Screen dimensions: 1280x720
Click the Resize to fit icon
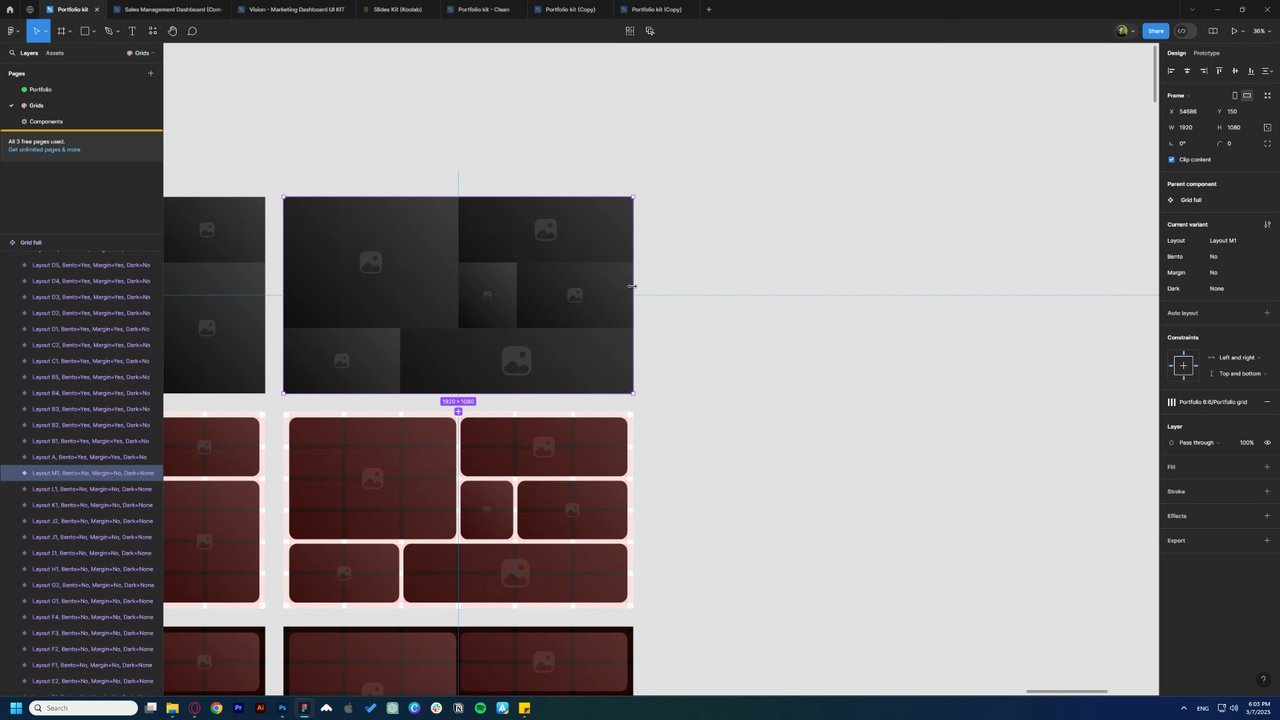(x=1267, y=95)
